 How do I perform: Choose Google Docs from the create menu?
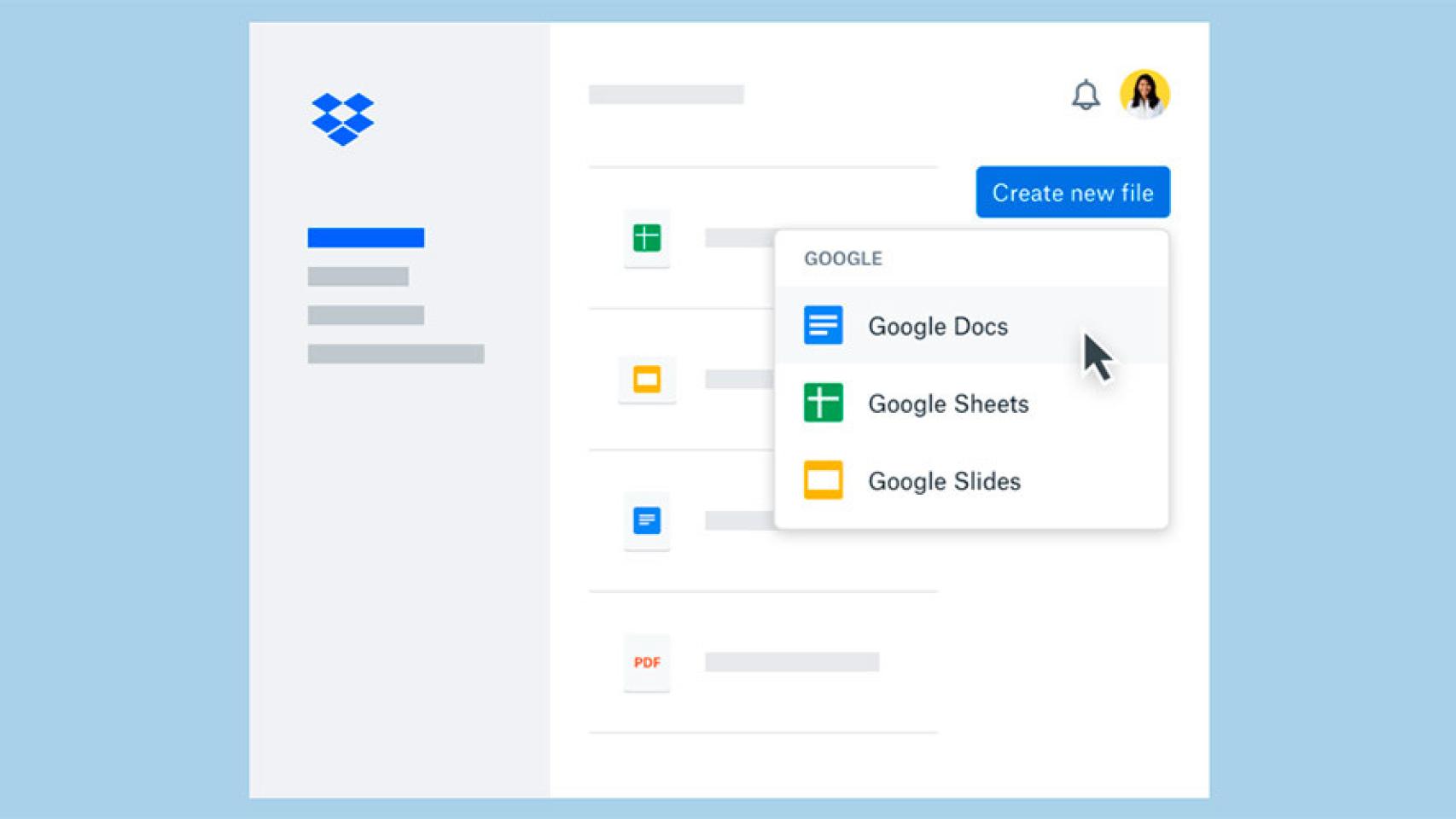[937, 326]
